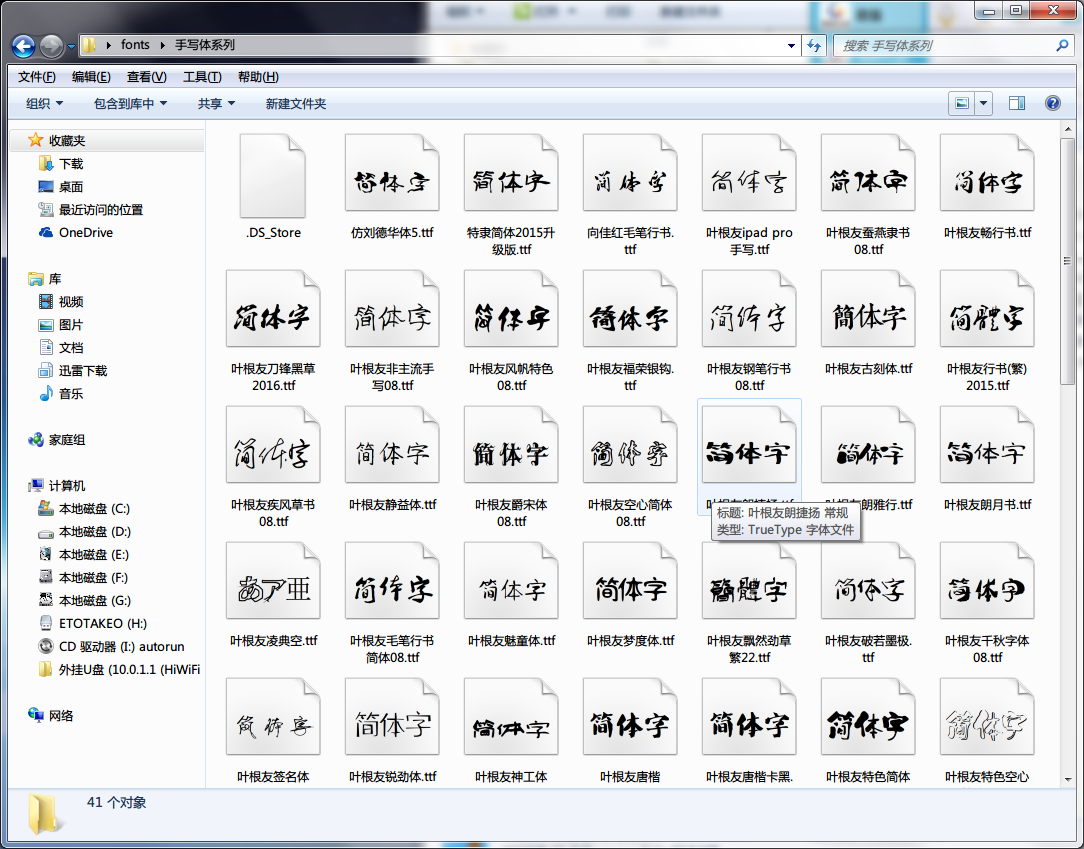Click the magnifier search icon
This screenshot has height=849, width=1084.
(x=1062, y=46)
